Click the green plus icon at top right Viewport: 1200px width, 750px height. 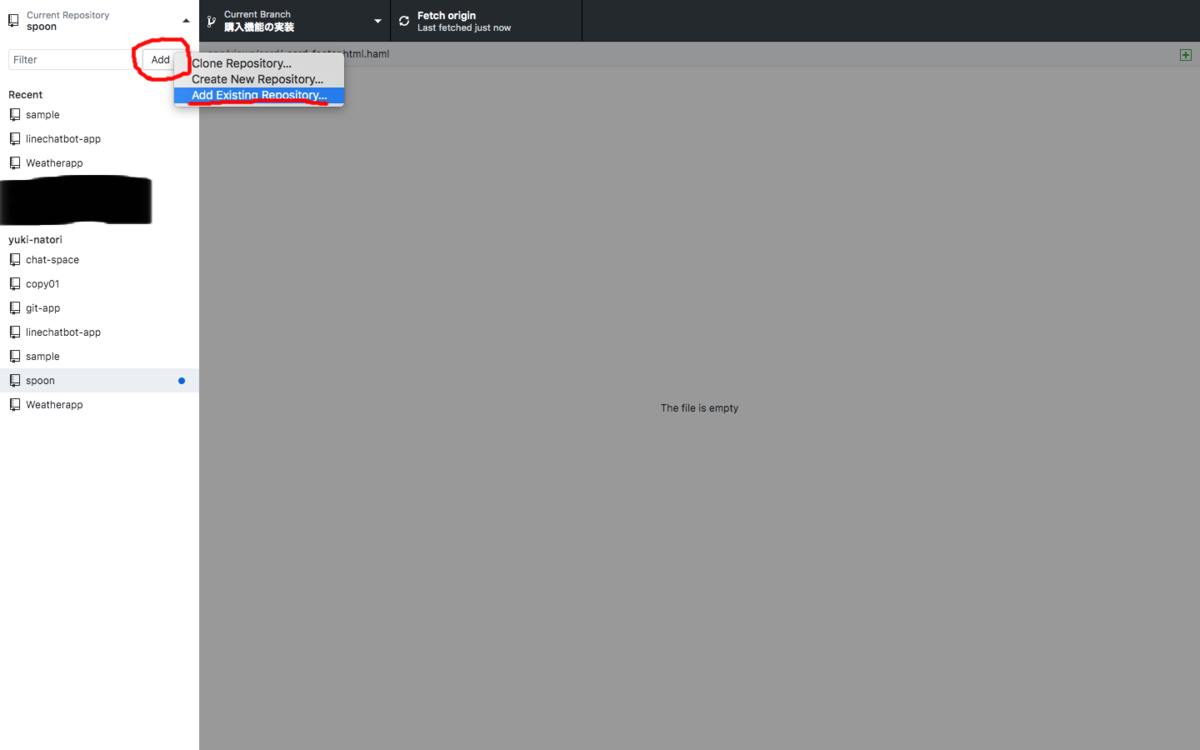[x=1186, y=55]
